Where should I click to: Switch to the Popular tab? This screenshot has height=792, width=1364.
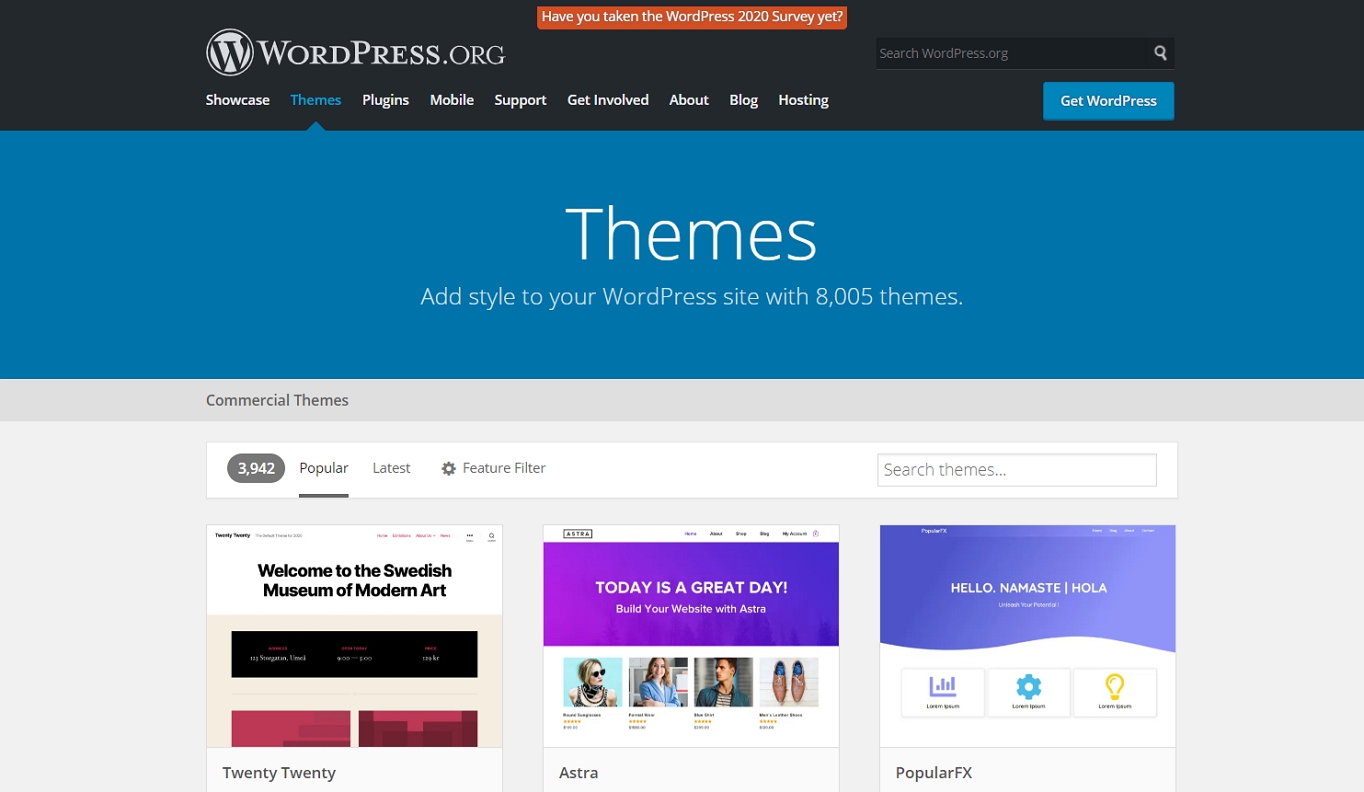tap(324, 468)
